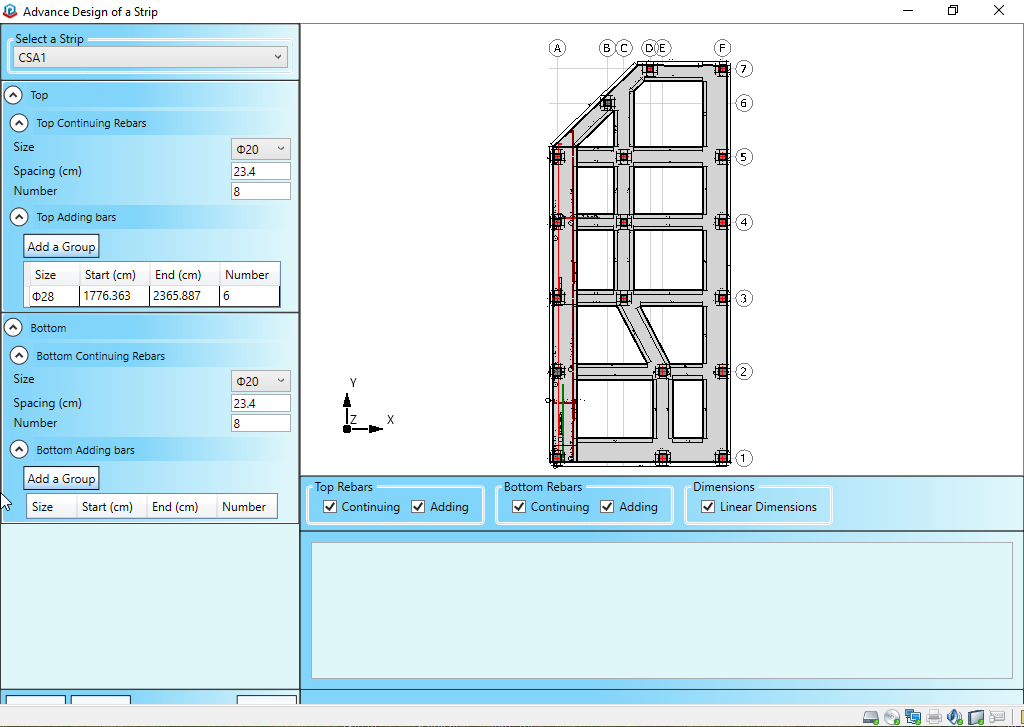Click the network adapter status icon
The height and width of the screenshot is (727, 1024).
tap(913, 717)
